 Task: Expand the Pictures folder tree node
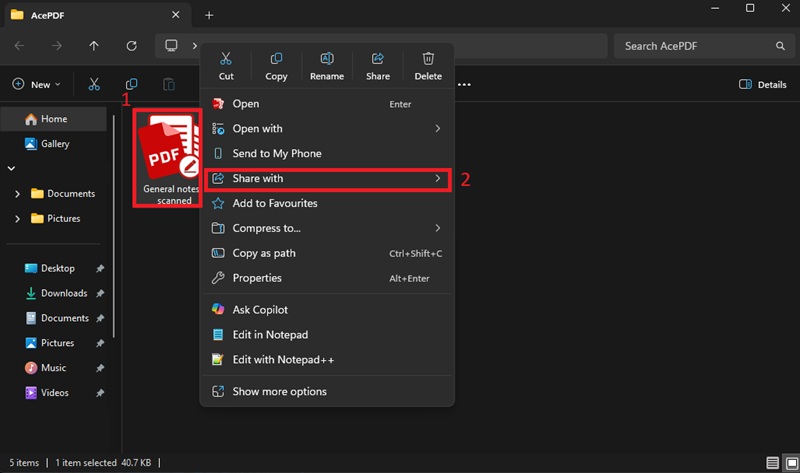pyautogui.click(x=17, y=219)
